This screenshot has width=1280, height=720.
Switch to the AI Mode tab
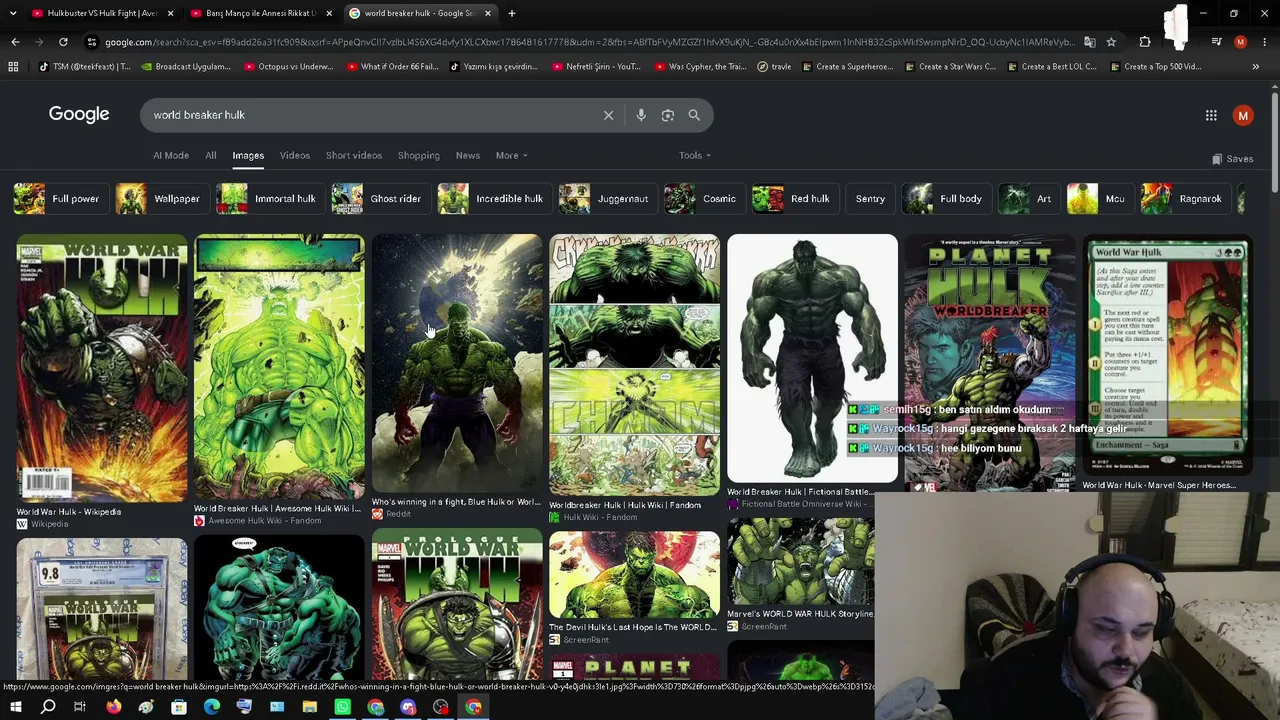171,156
